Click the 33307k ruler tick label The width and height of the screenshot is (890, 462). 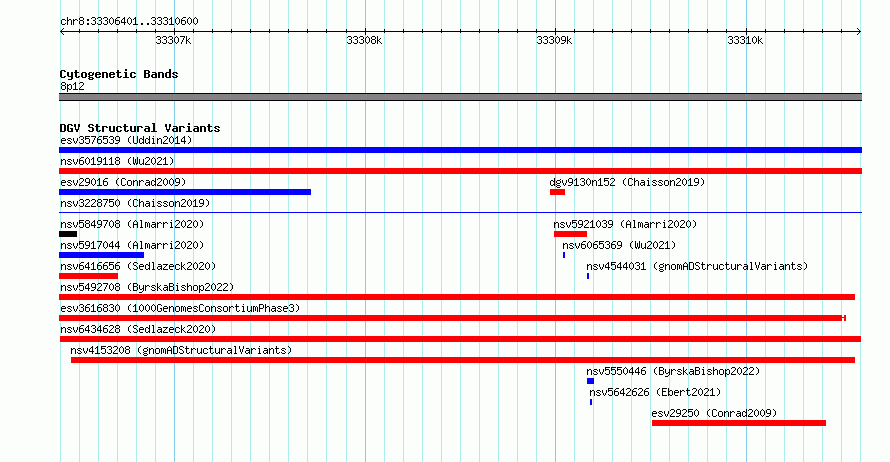pyautogui.click(x=173, y=40)
